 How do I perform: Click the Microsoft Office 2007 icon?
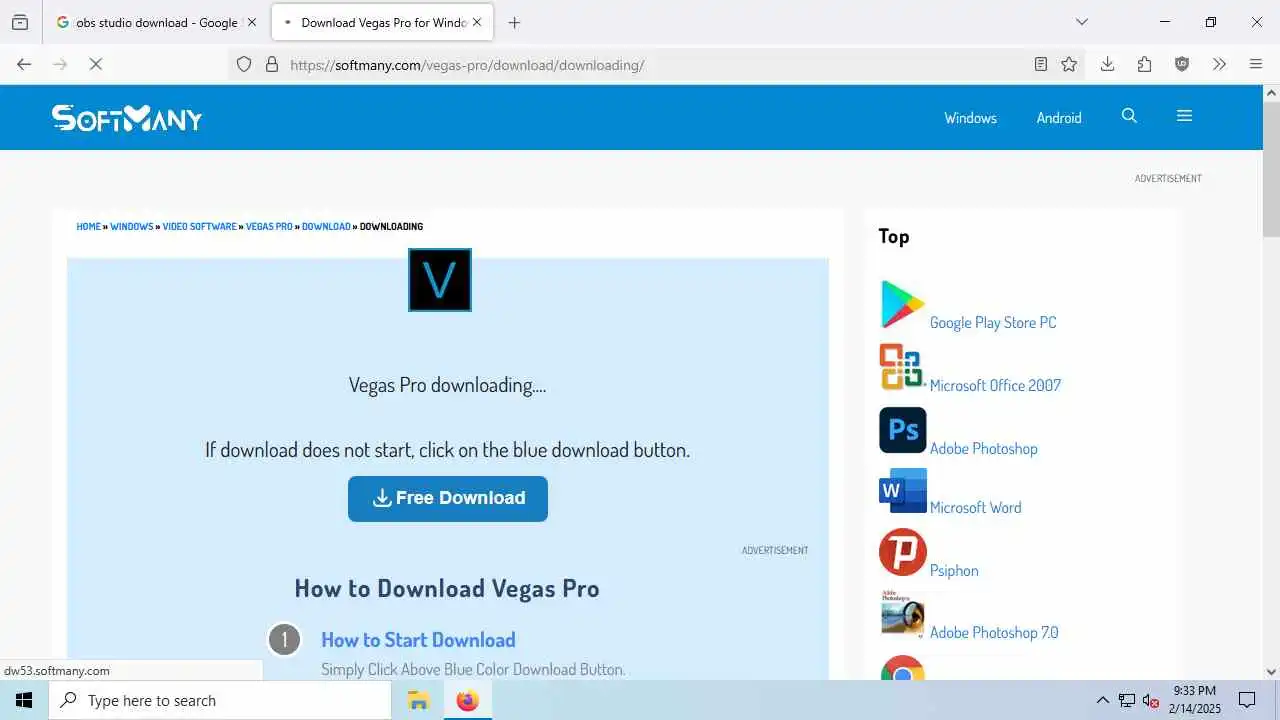902,367
